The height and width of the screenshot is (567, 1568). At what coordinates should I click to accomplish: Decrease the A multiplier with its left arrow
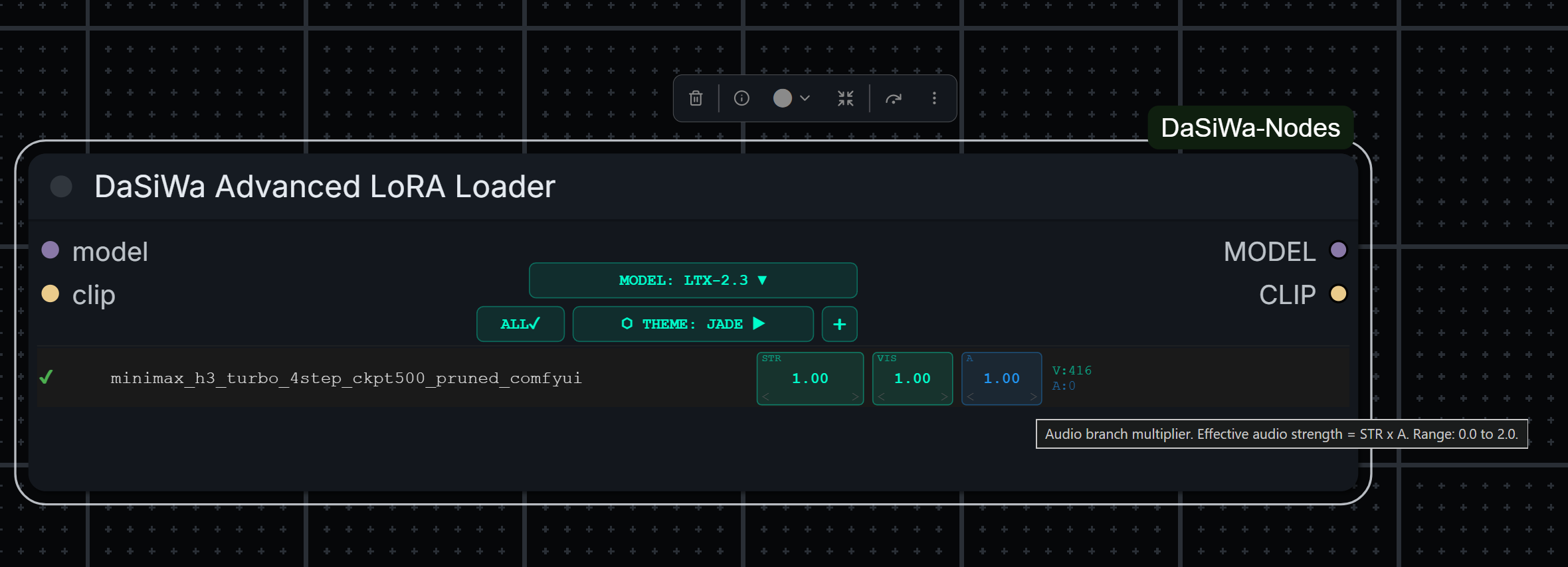(x=971, y=397)
